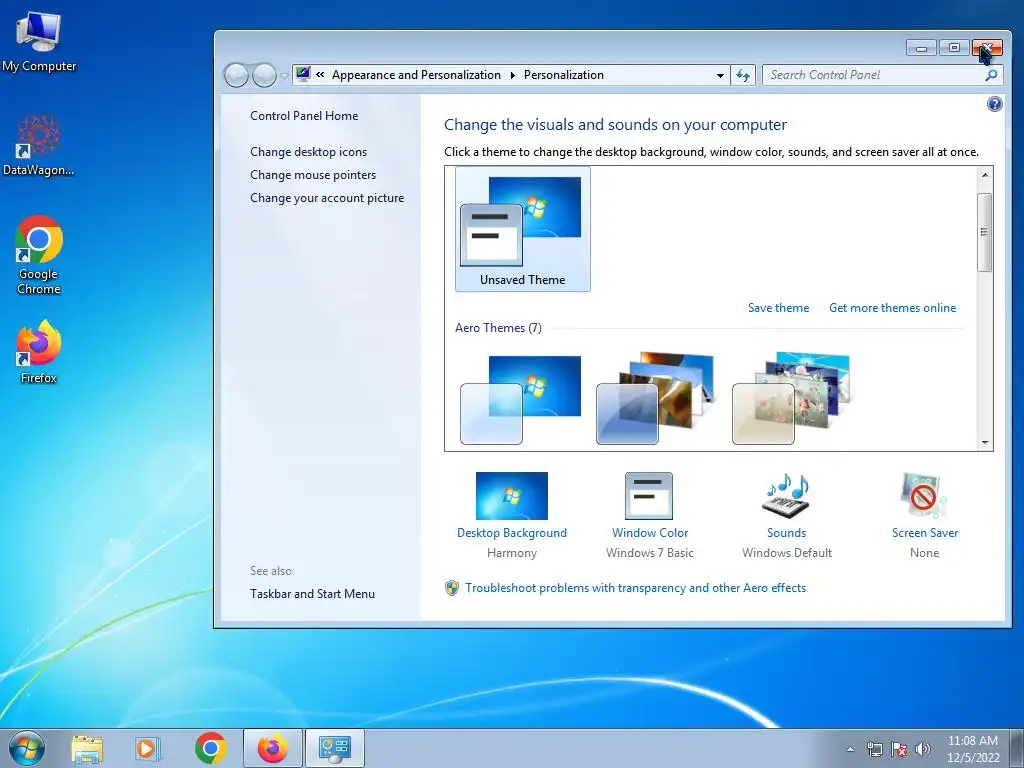Open the Sounds piano icon
Image resolution: width=1024 pixels, height=768 pixels.
coord(786,496)
